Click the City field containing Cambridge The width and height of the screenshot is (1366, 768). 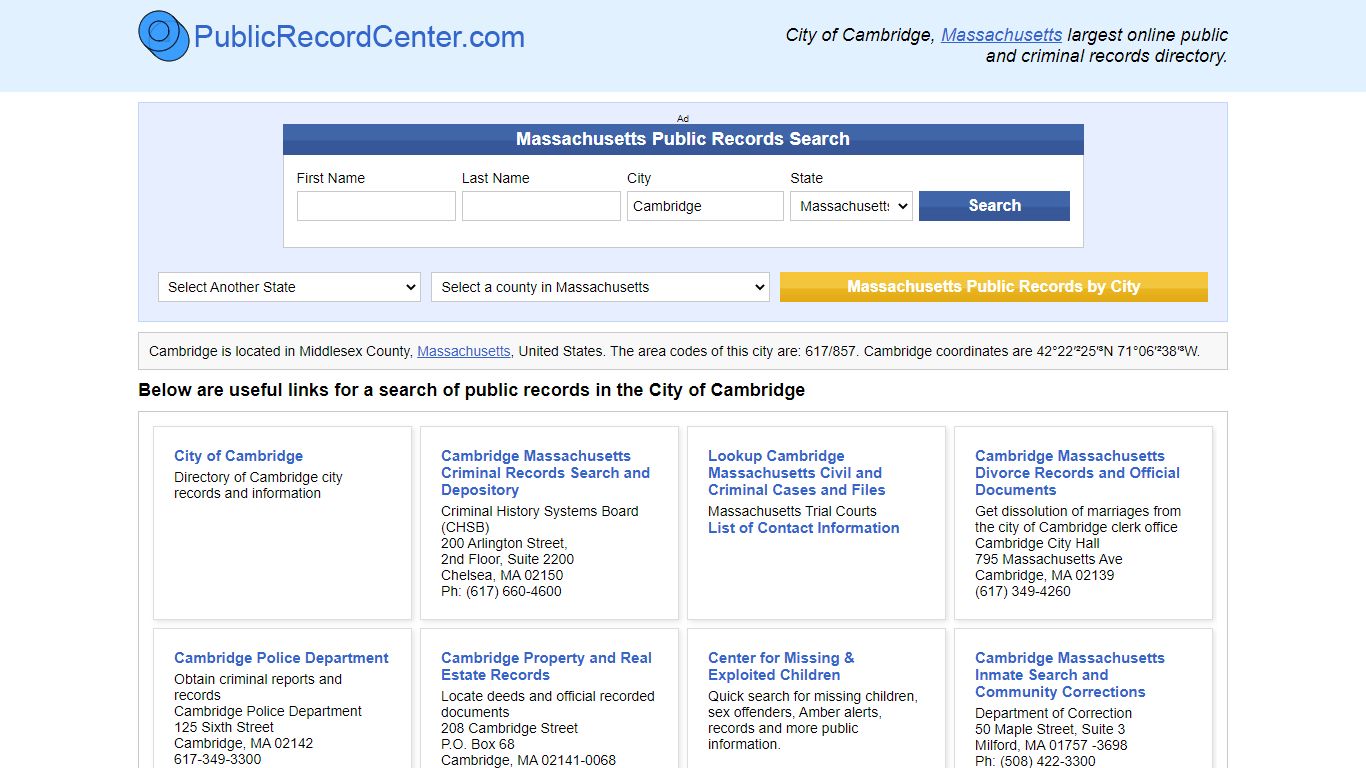pyautogui.click(x=705, y=206)
